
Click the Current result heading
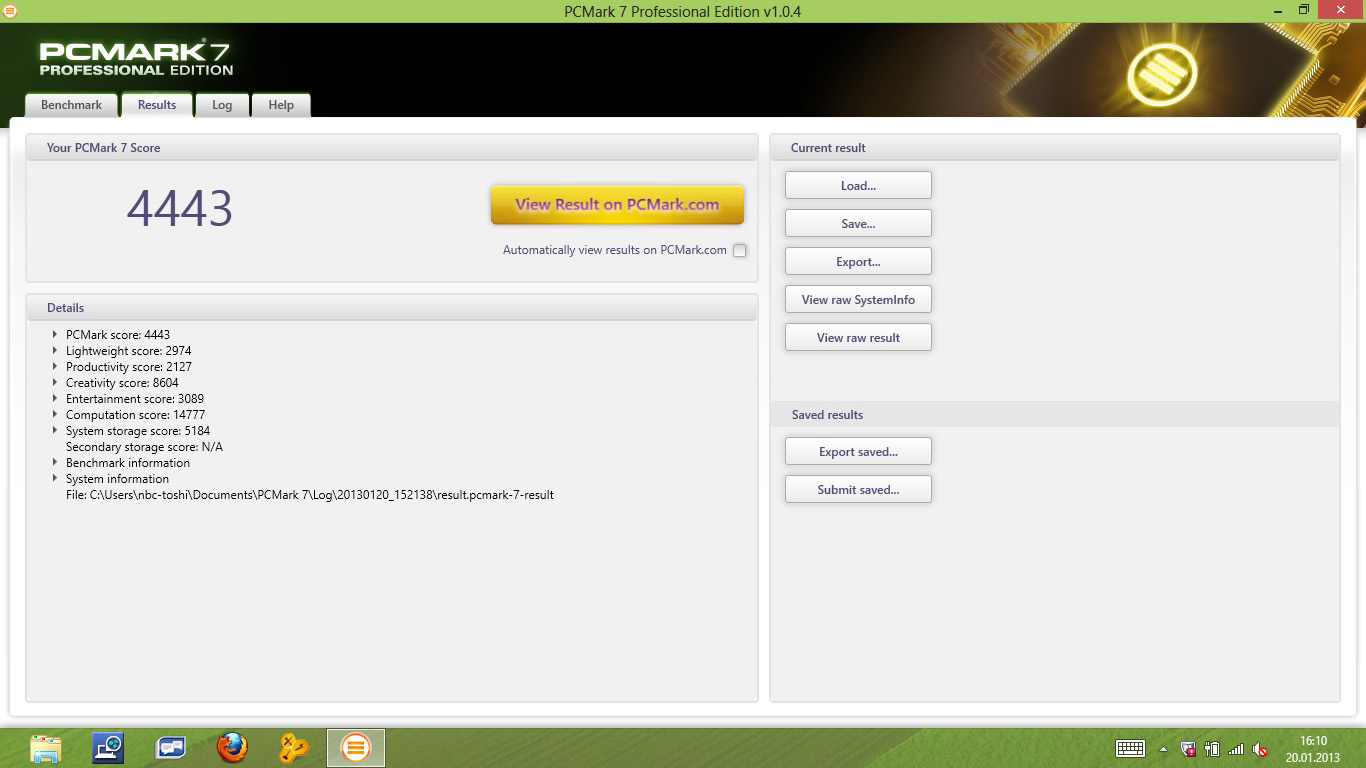(x=828, y=148)
